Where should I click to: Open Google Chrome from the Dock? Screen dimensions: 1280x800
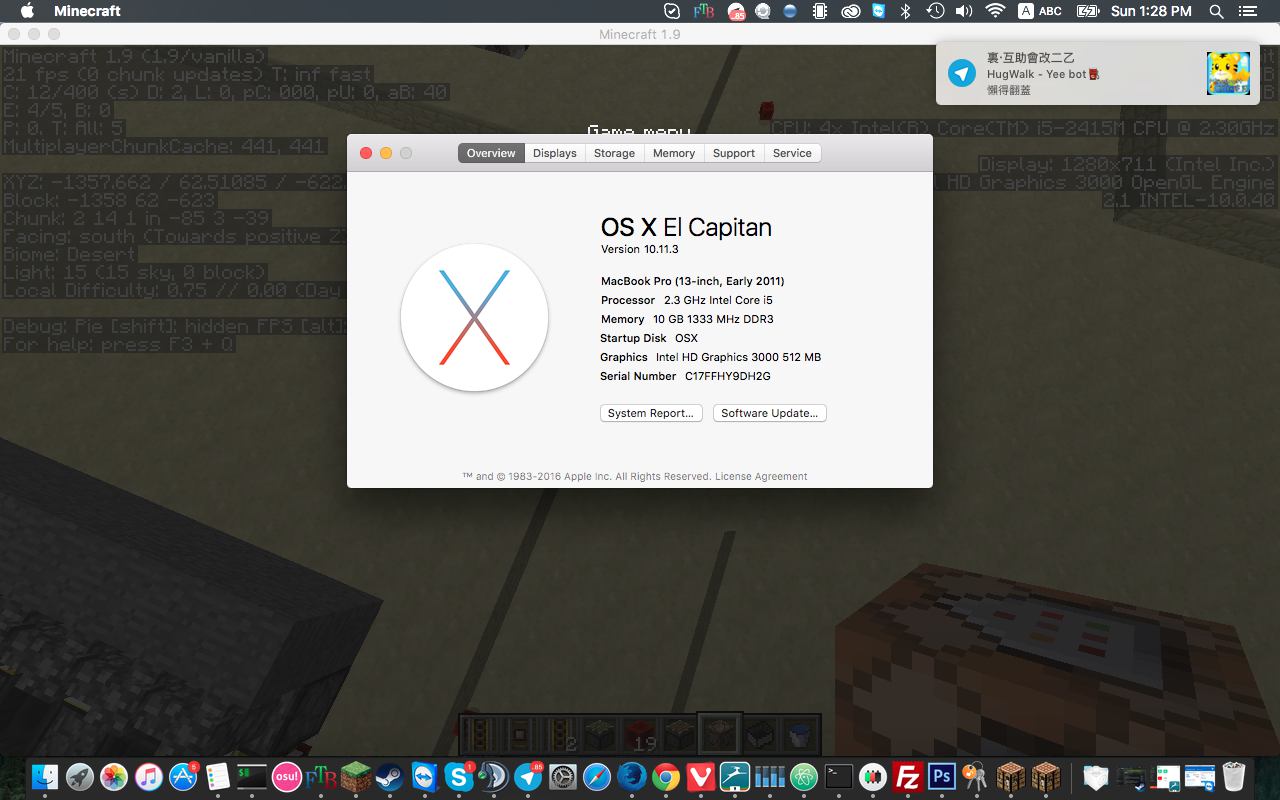(x=666, y=776)
